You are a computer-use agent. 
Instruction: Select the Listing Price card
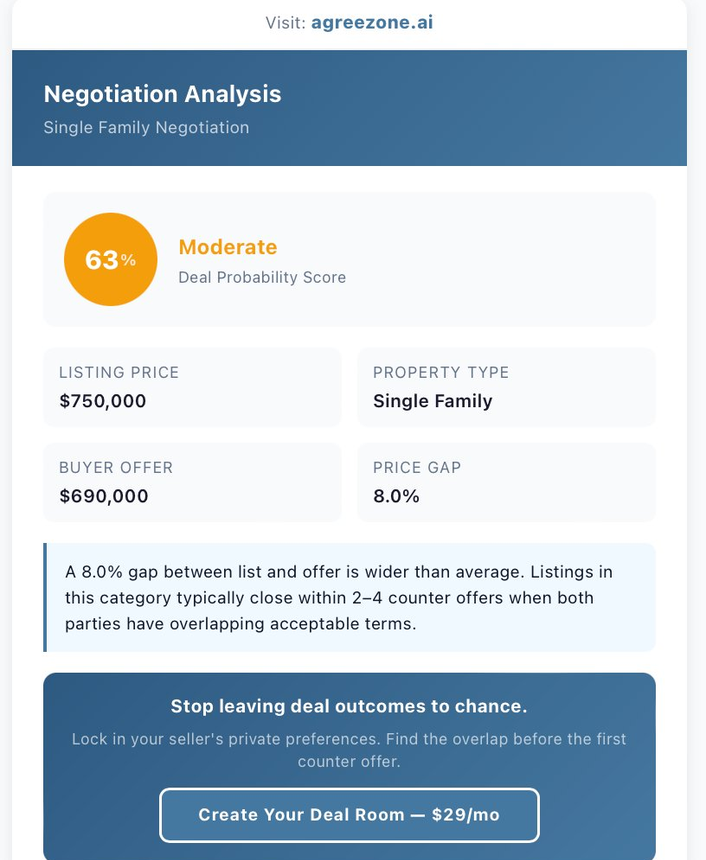tap(192, 387)
